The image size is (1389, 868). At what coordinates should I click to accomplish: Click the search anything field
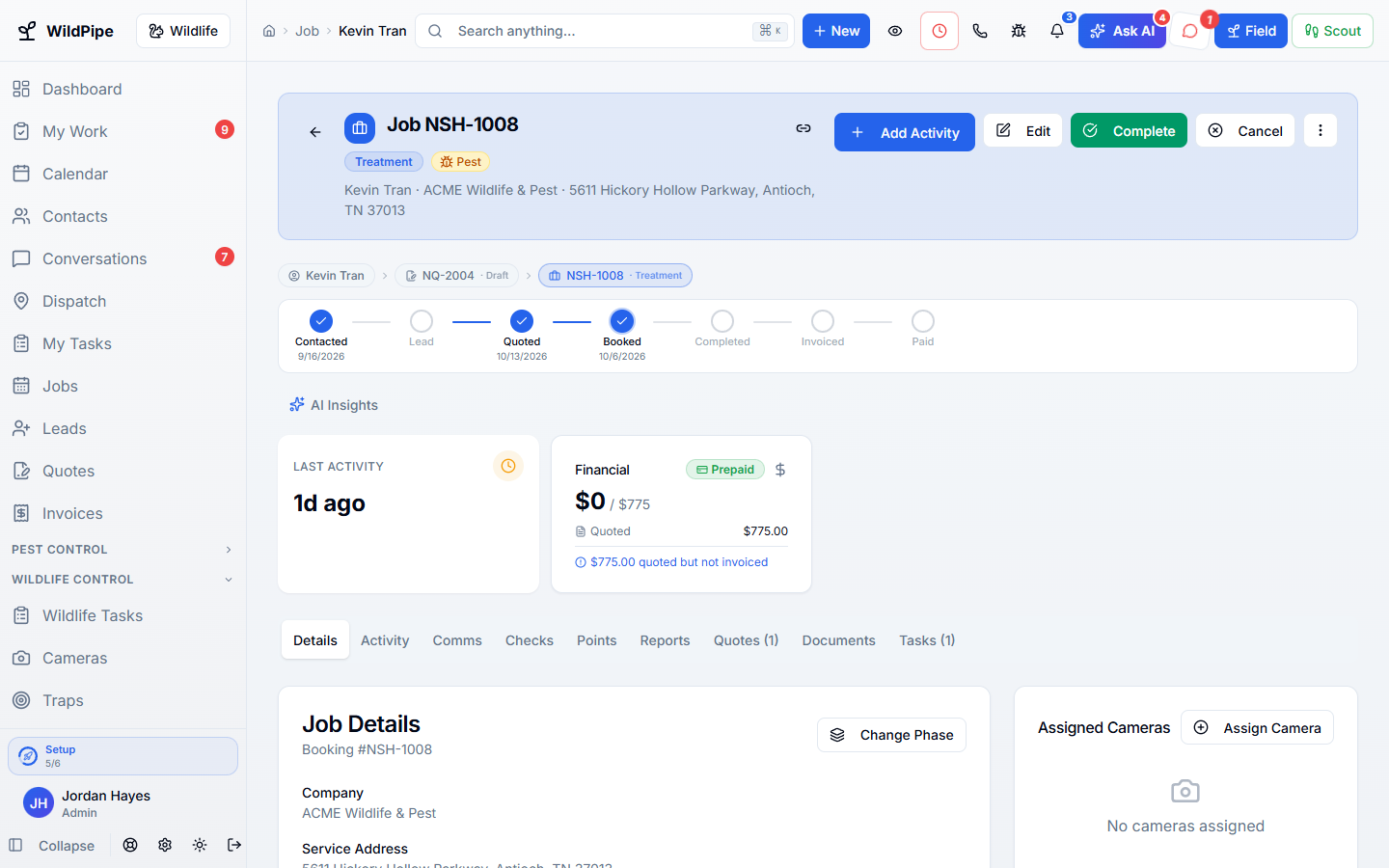605,31
